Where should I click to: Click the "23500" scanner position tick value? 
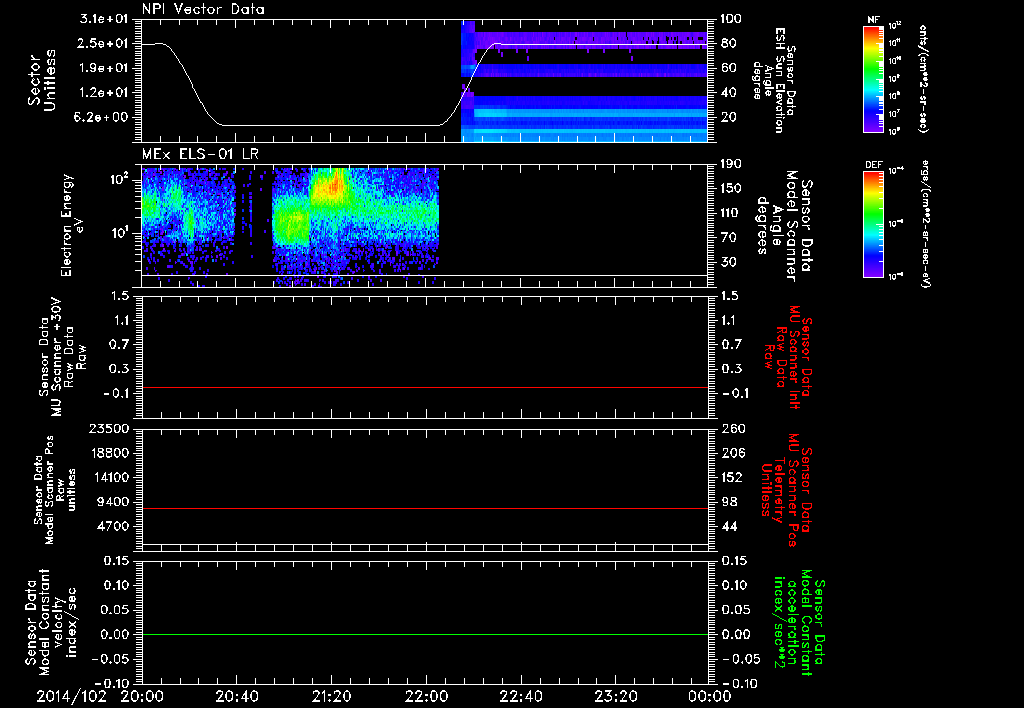coord(108,428)
